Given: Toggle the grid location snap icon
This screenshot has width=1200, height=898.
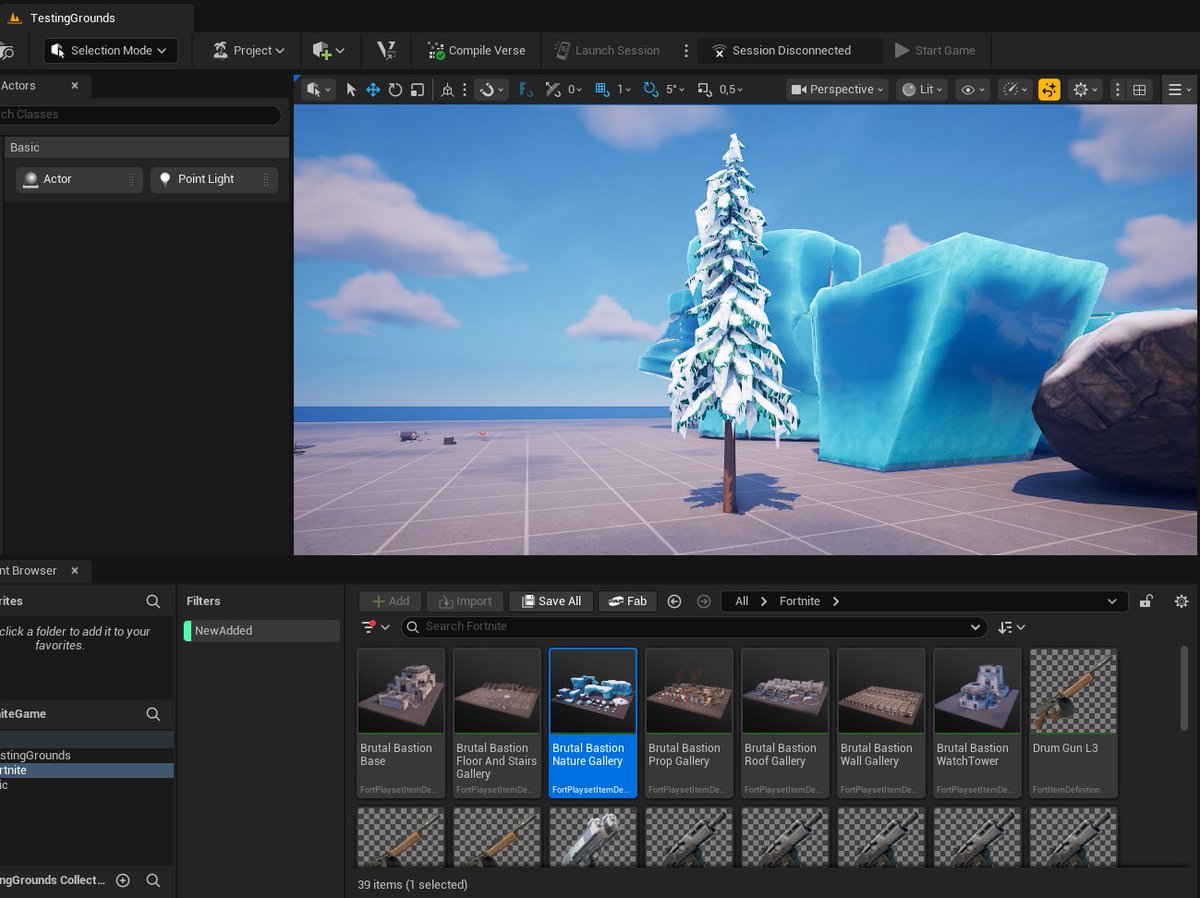Looking at the screenshot, I should tap(602, 90).
